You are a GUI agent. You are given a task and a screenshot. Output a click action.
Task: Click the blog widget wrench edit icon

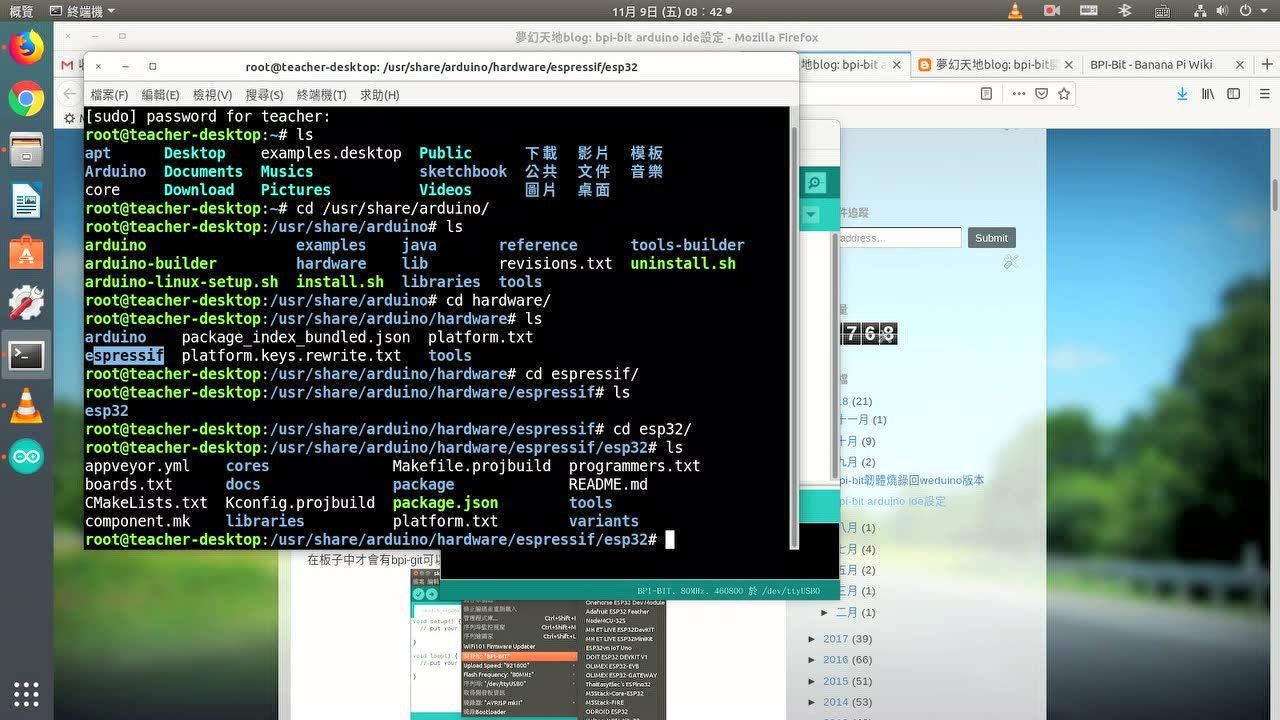(1011, 261)
